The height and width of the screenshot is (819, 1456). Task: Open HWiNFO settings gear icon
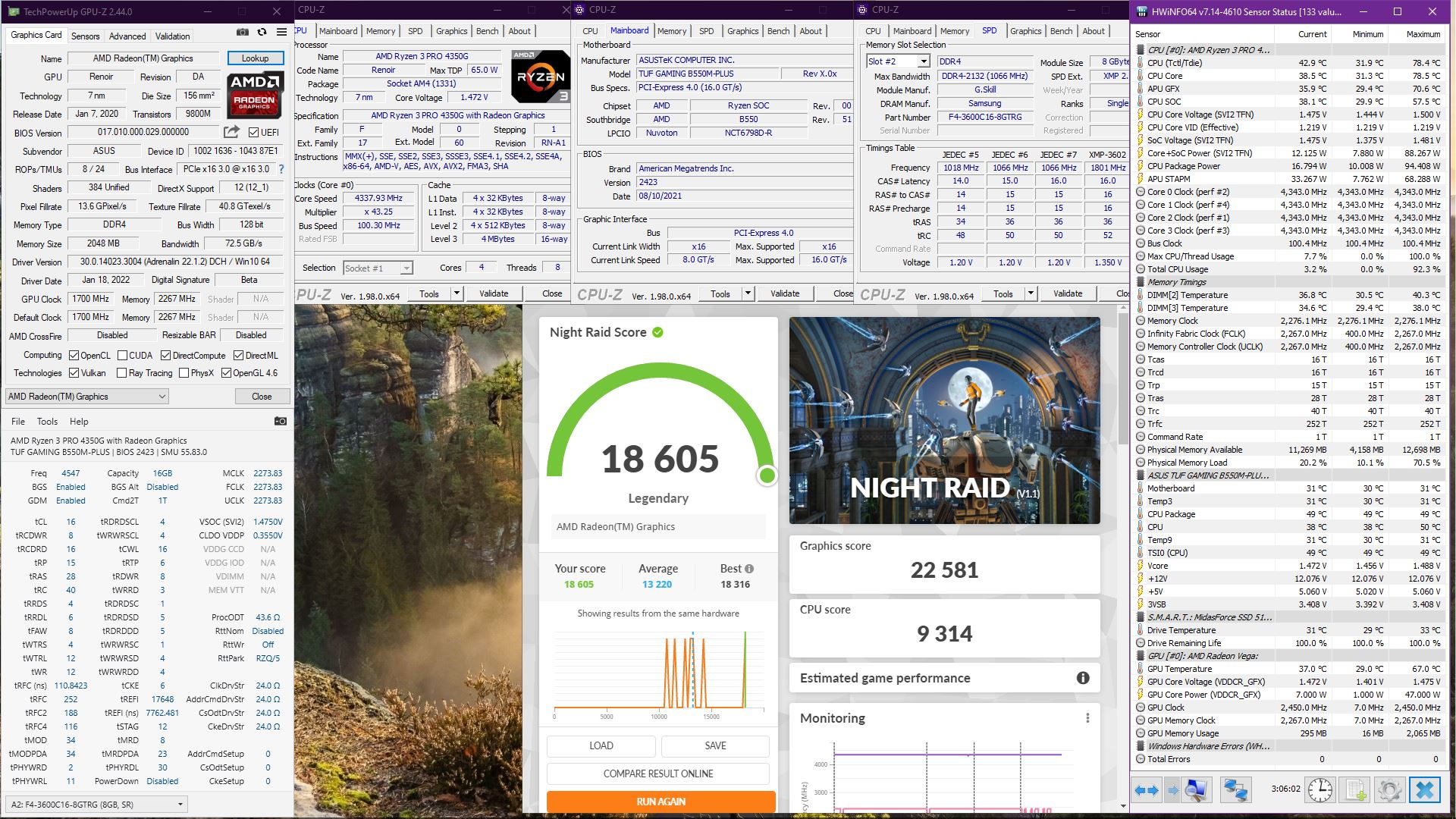[1390, 790]
